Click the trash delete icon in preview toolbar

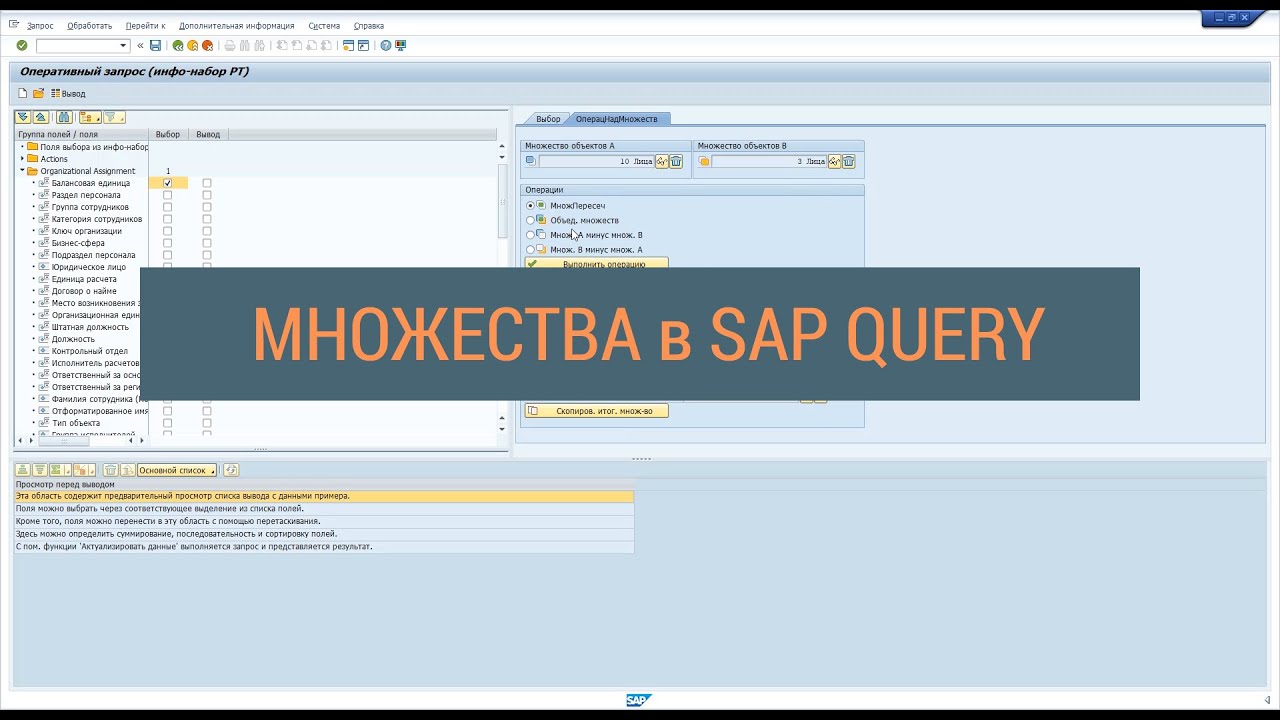click(x=111, y=470)
